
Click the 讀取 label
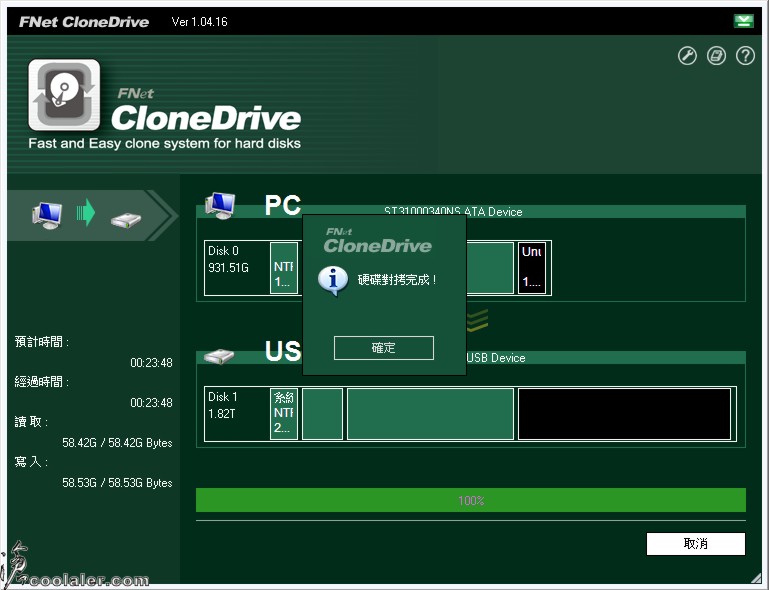coord(31,422)
